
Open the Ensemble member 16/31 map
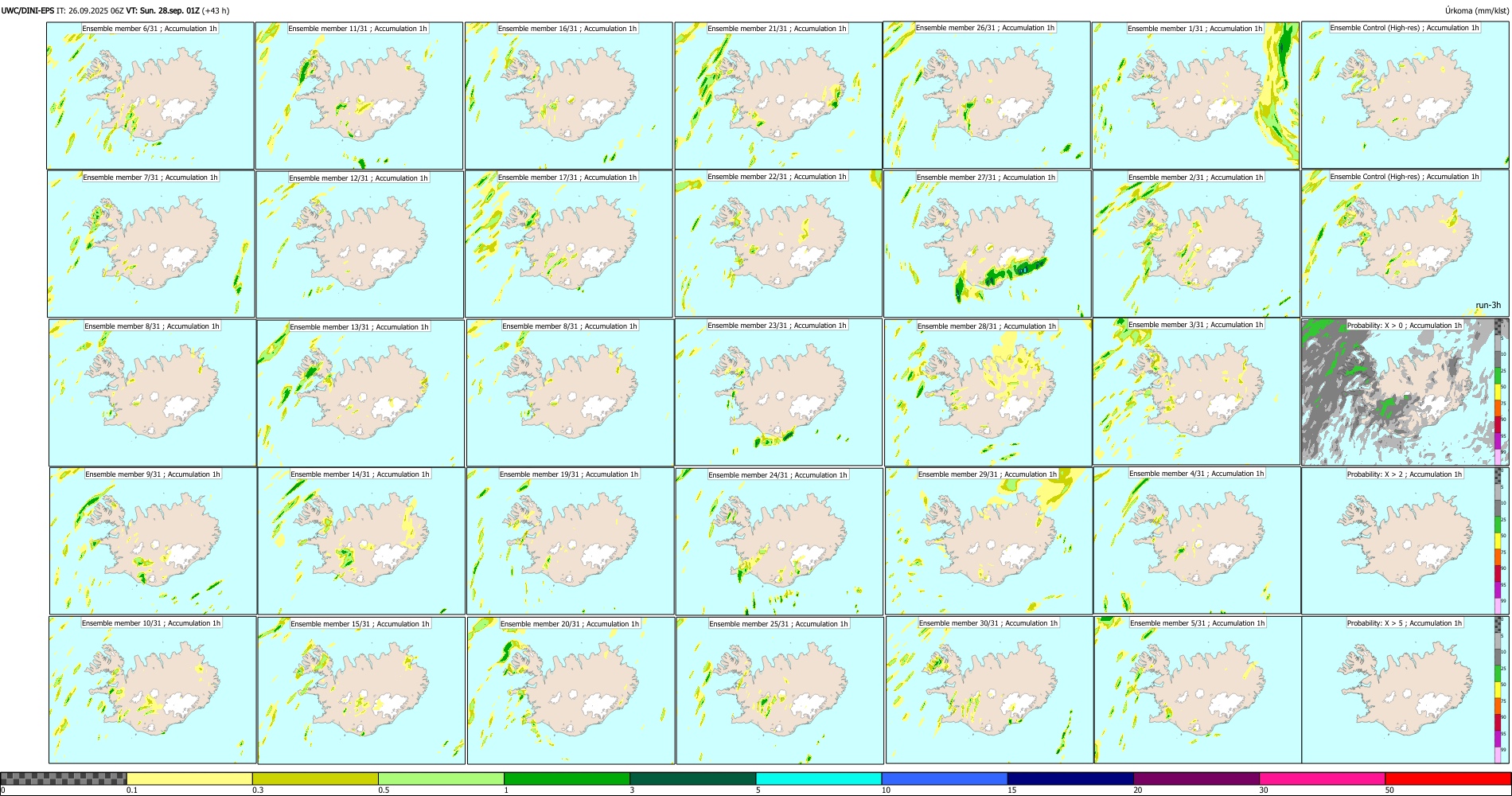click(x=569, y=96)
